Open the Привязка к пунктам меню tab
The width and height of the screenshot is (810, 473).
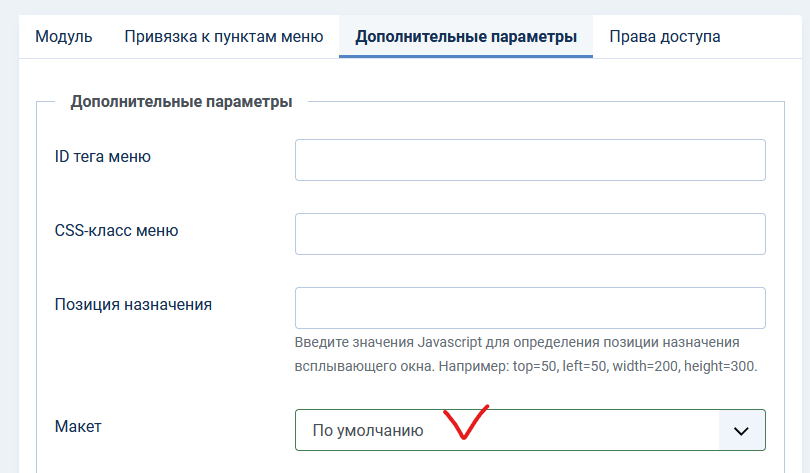[x=224, y=37]
